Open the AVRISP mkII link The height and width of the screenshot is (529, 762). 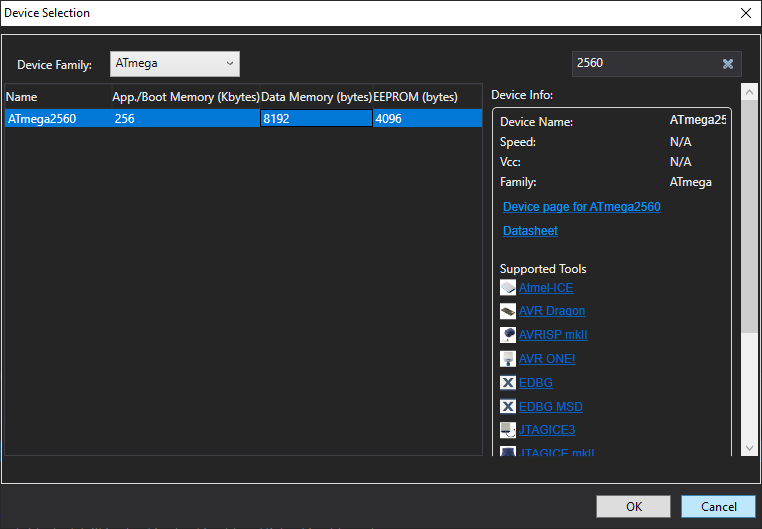(553, 335)
